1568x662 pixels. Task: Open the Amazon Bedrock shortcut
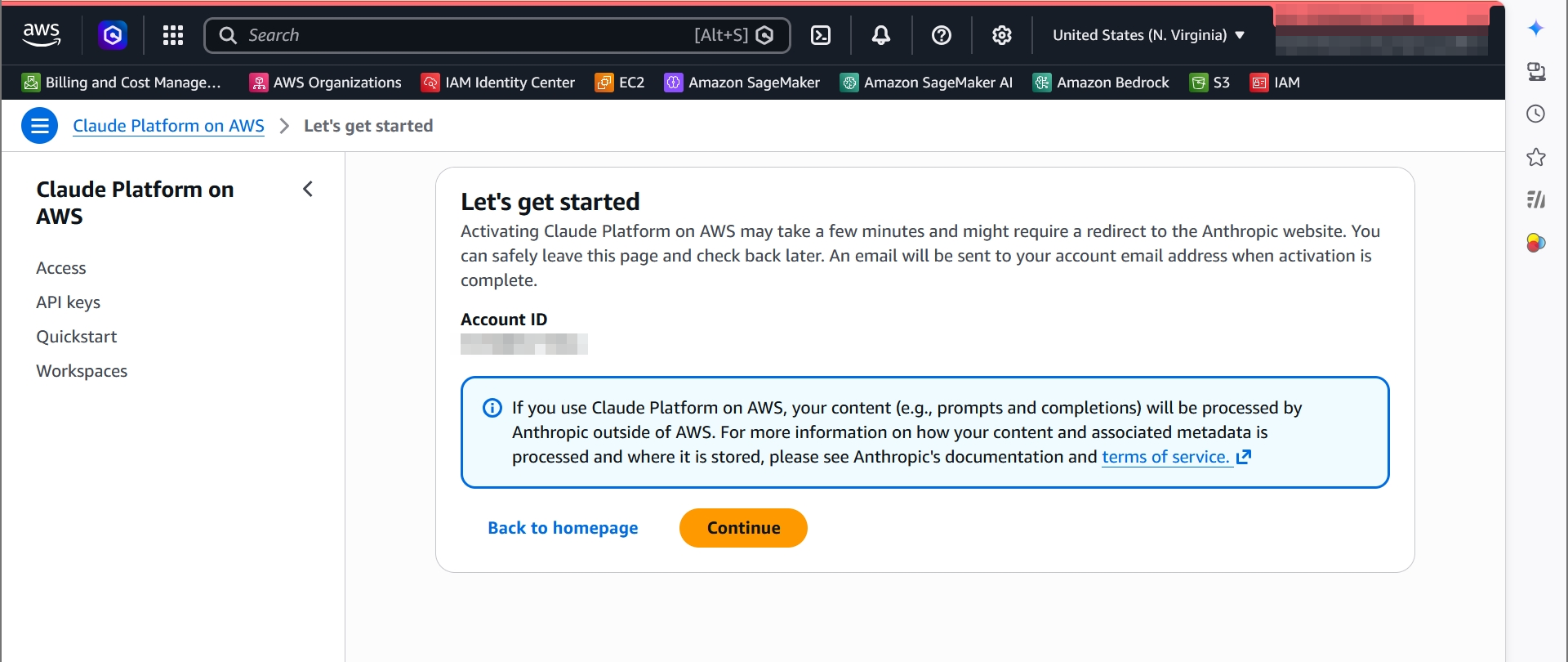tap(1102, 83)
